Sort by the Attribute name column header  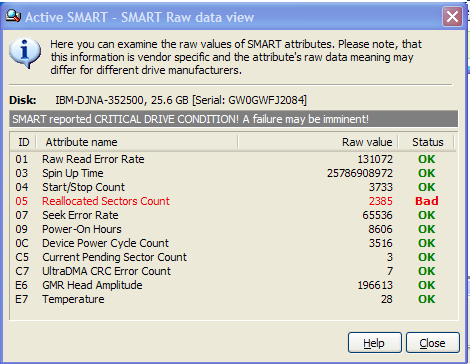point(137,142)
